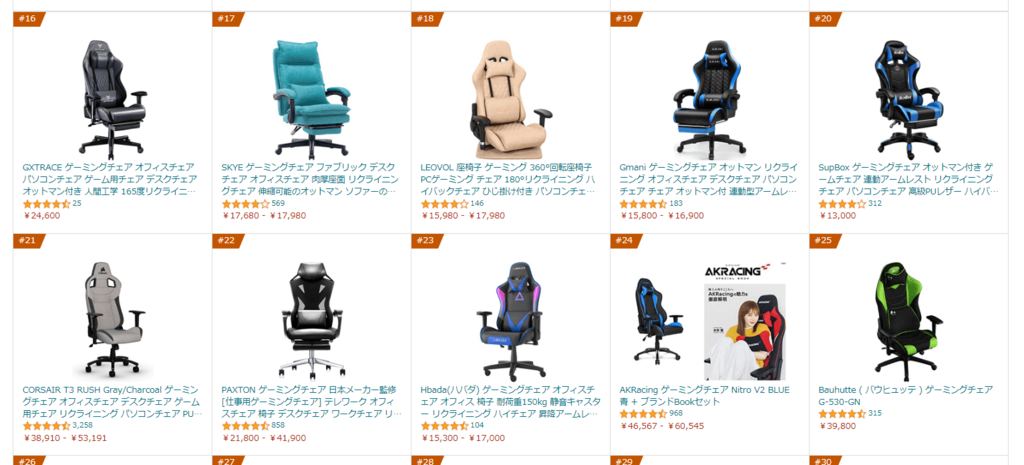View the 3,258 reviews for CORSAIR chair
The width and height of the screenshot is (1024, 465).
(82, 426)
